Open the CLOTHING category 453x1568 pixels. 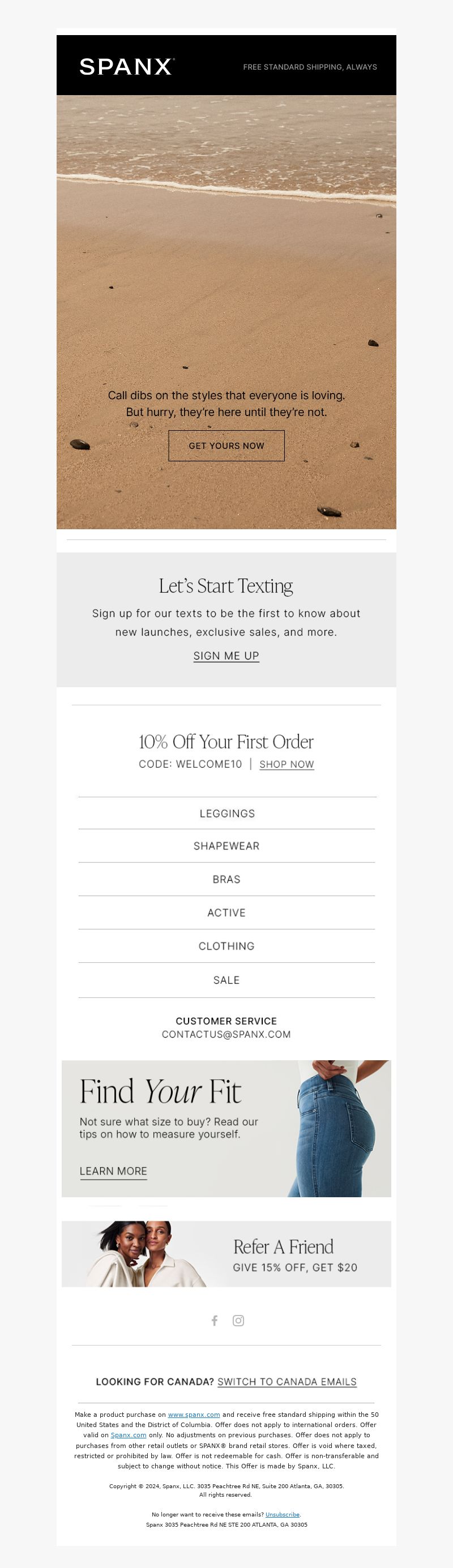[226, 946]
